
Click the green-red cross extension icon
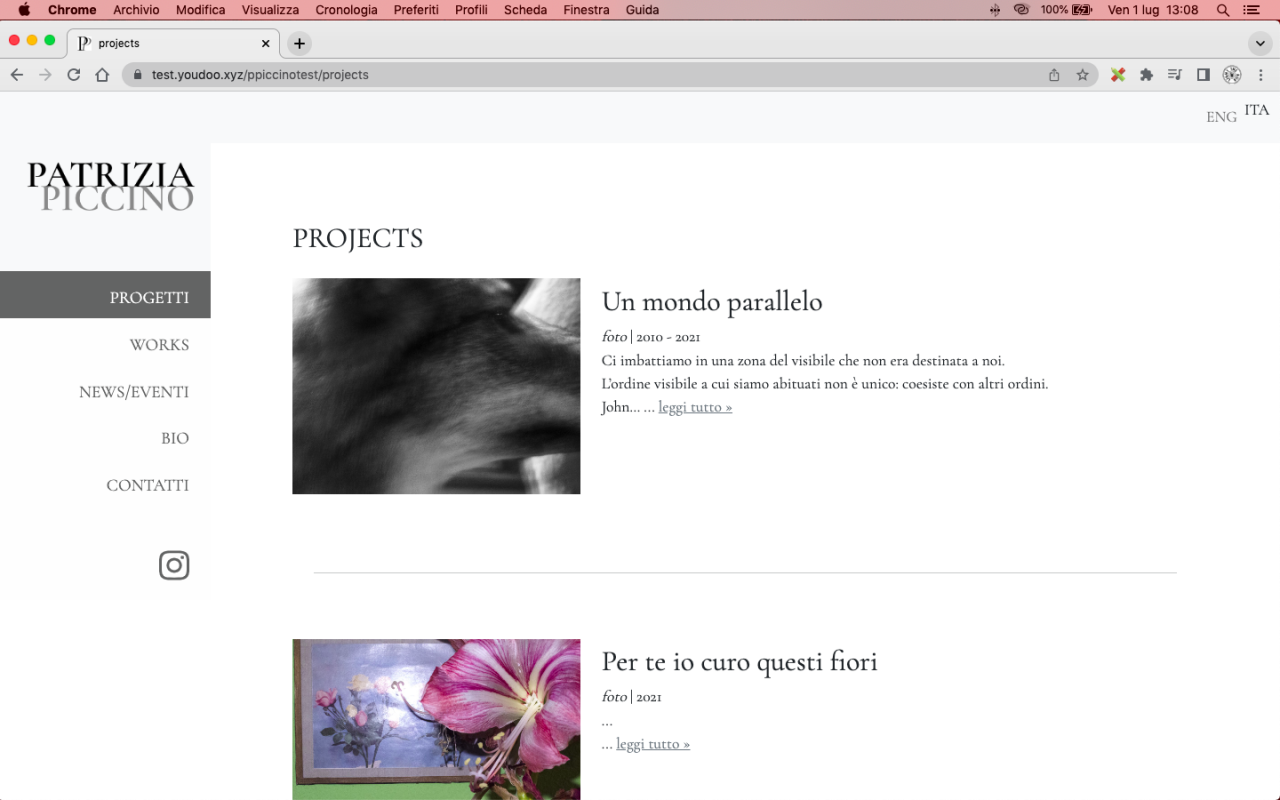click(x=1118, y=75)
